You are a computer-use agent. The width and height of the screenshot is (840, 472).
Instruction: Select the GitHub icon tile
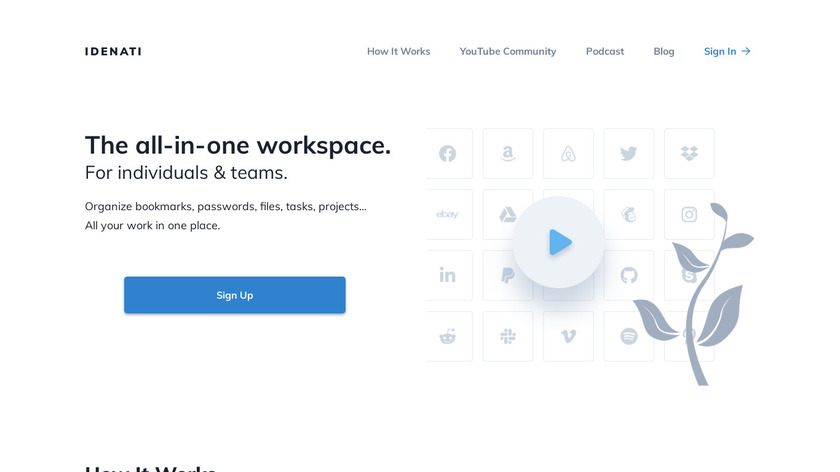tap(629, 275)
